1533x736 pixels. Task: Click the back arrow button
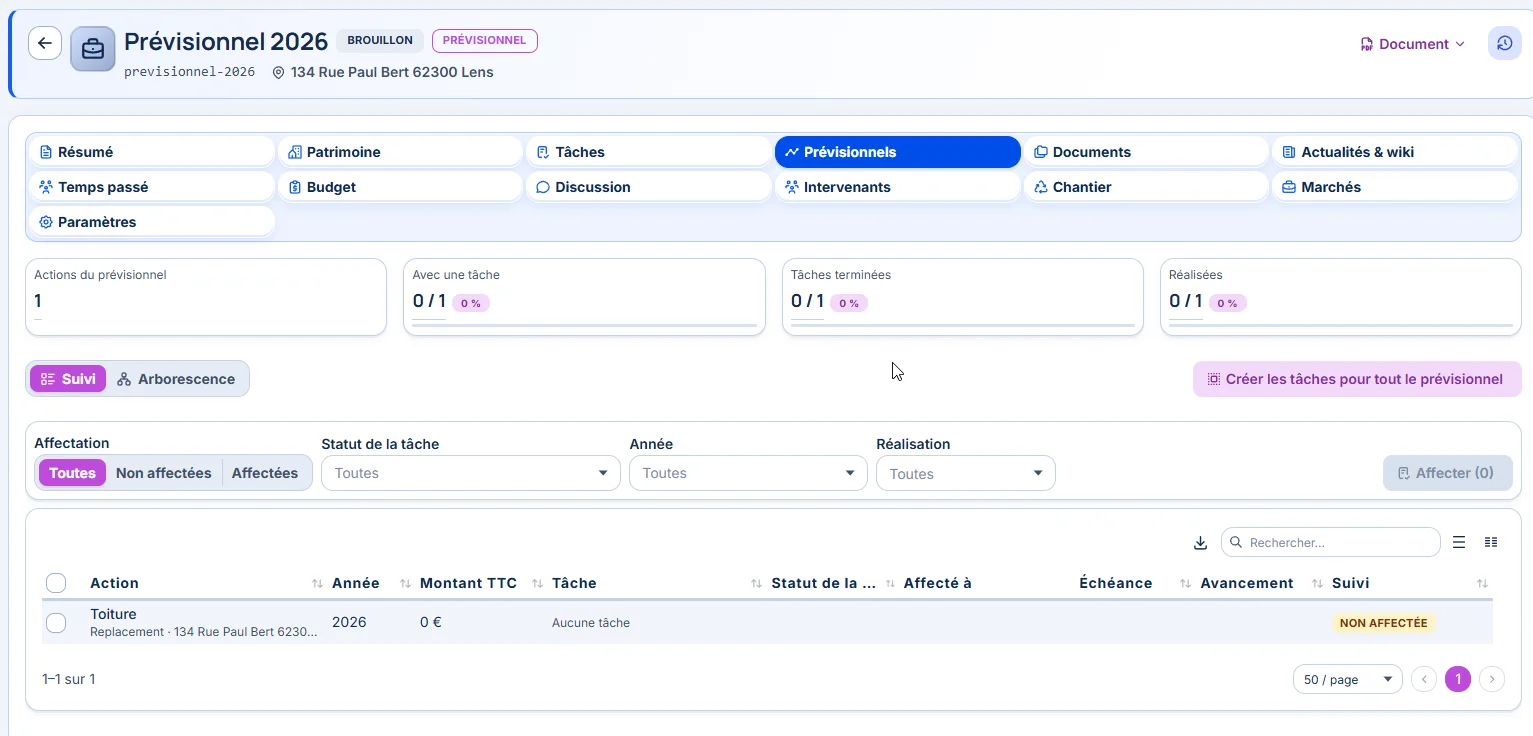pyautogui.click(x=45, y=43)
